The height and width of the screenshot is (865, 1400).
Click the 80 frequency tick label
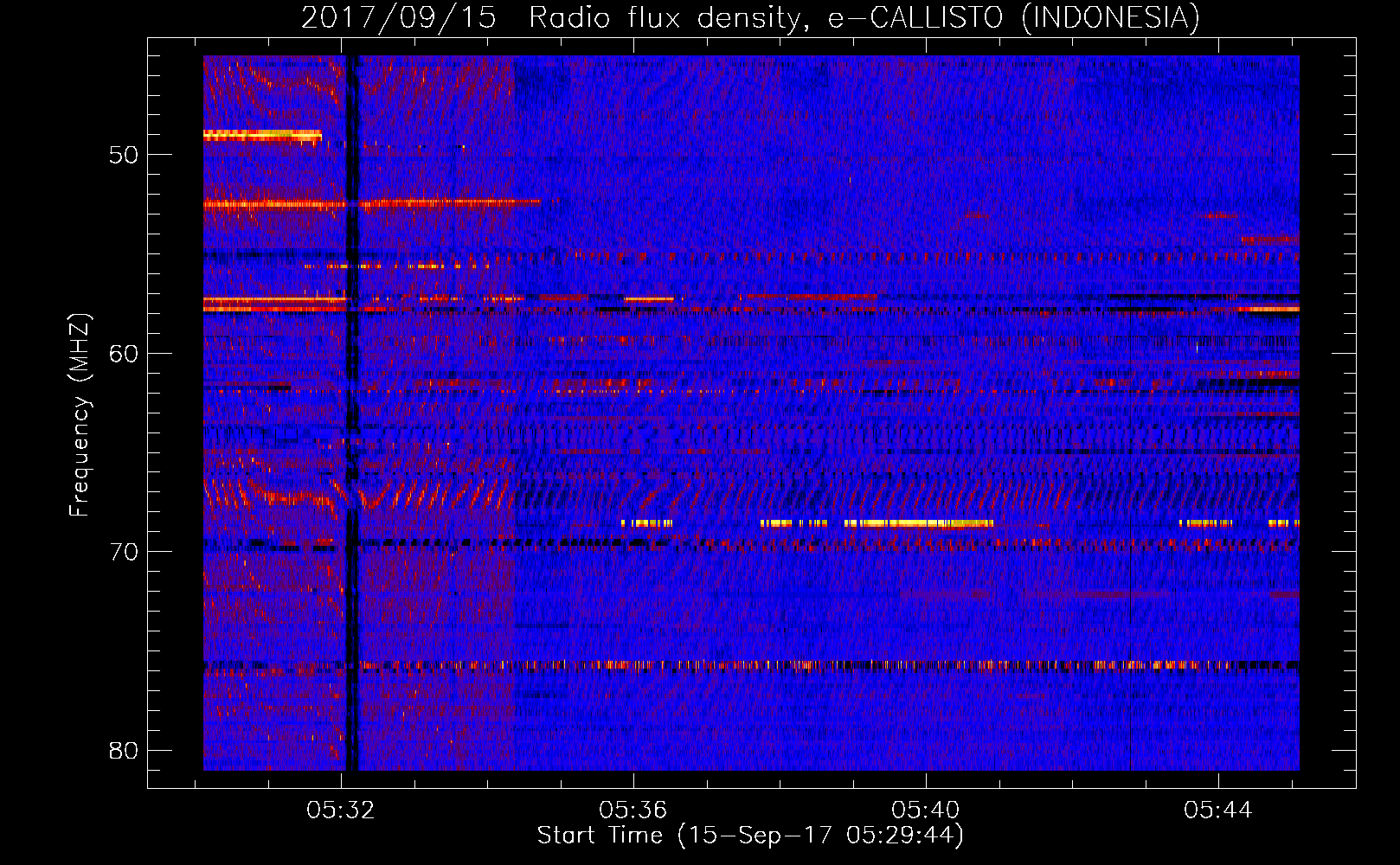coord(124,750)
